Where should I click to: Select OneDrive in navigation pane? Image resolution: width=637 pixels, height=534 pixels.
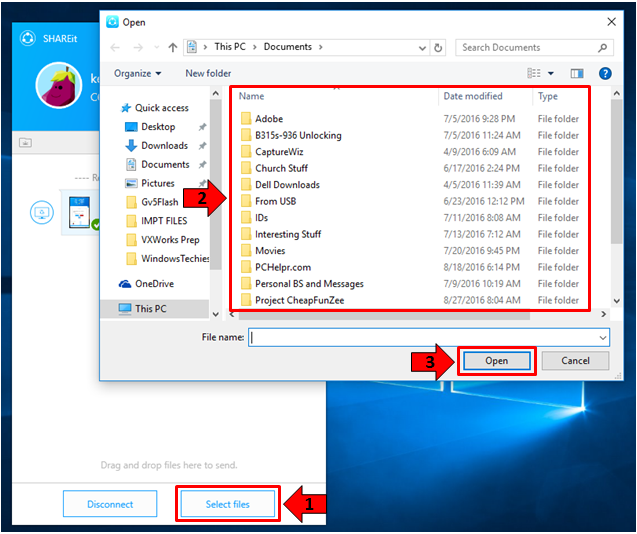(x=154, y=284)
